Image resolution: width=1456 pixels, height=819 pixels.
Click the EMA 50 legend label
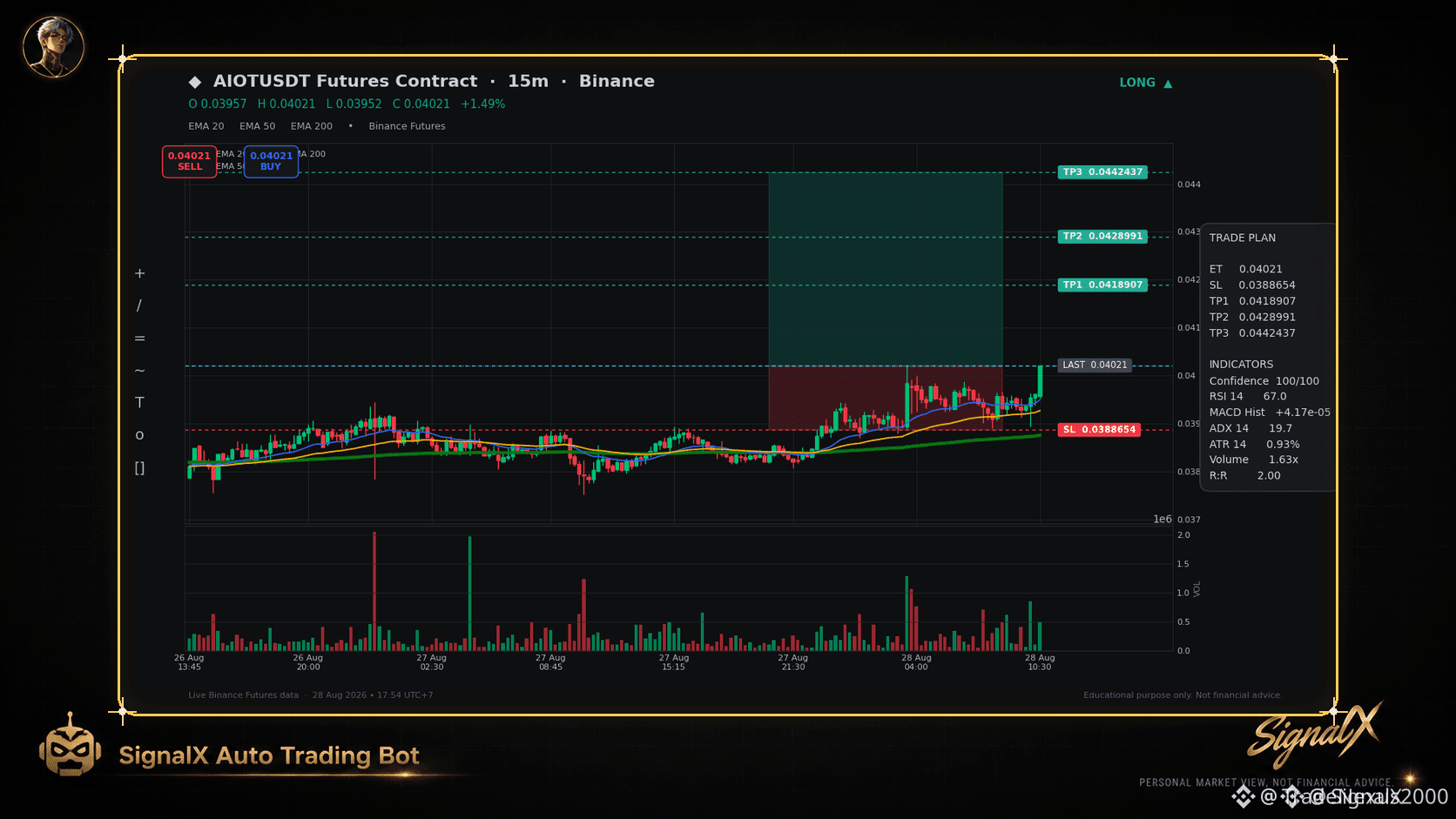click(258, 126)
